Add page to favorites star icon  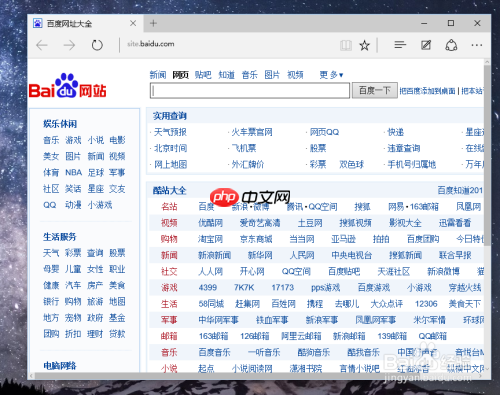[364, 45]
